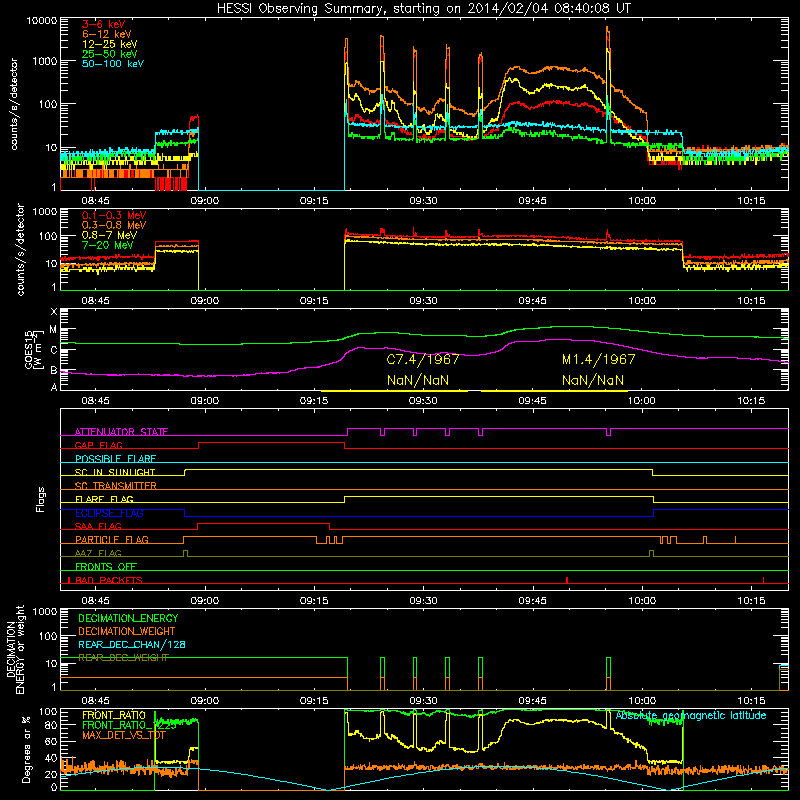800x800 pixels.
Task: Click the 0.3-0.8 MeV legend label
Action: point(114,226)
